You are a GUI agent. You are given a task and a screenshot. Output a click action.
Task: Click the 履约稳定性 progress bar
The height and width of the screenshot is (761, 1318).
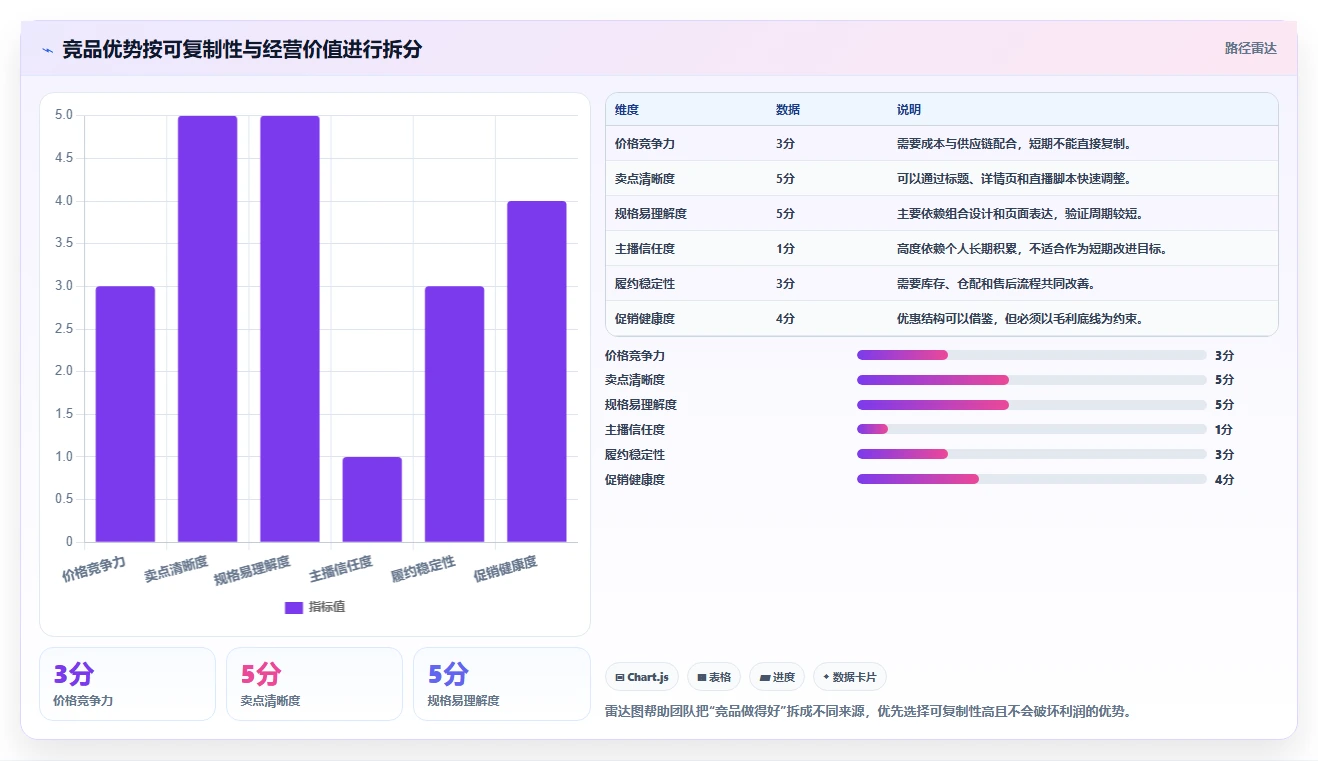[x=1032, y=455]
